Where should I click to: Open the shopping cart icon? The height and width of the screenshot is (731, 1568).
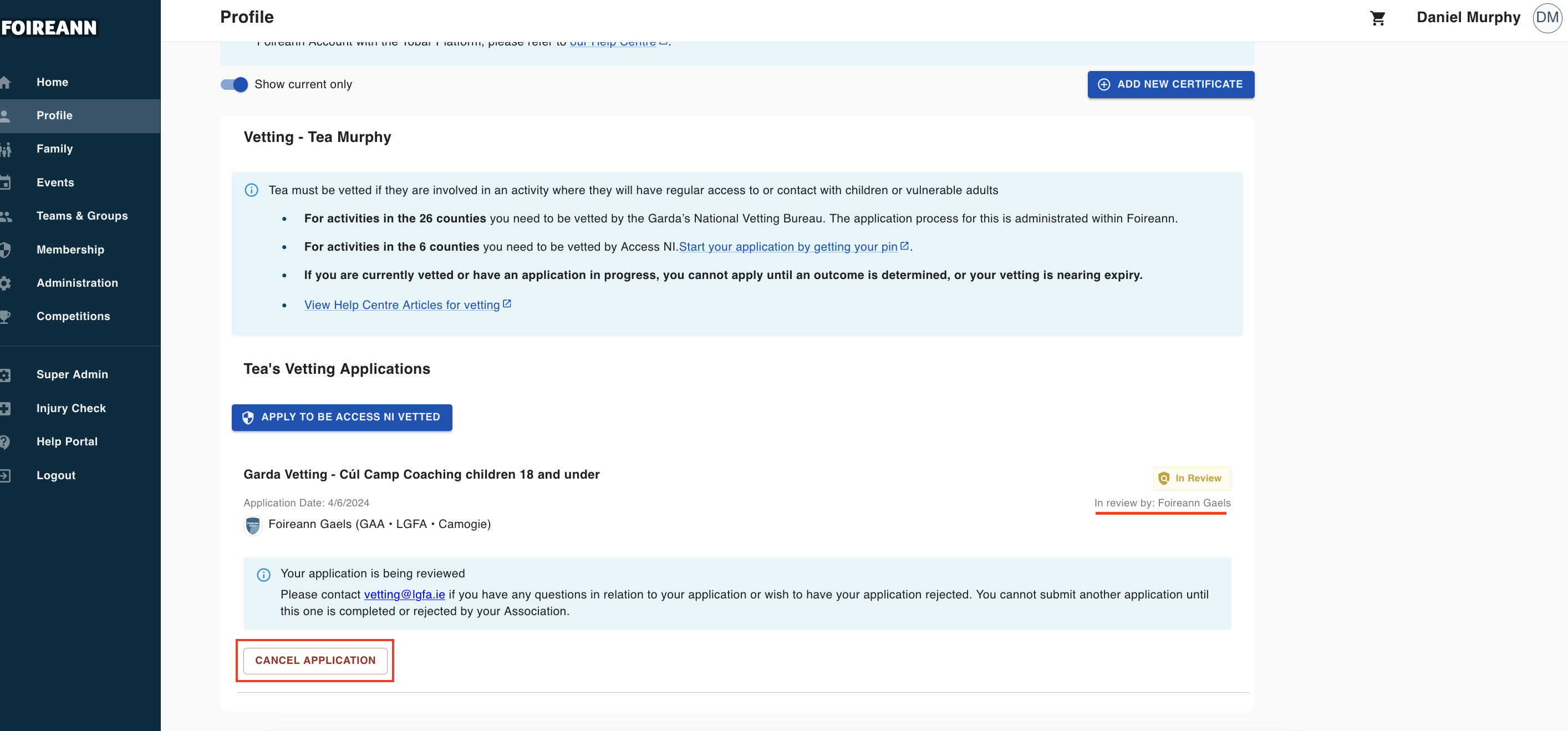tap(1377, 18)
